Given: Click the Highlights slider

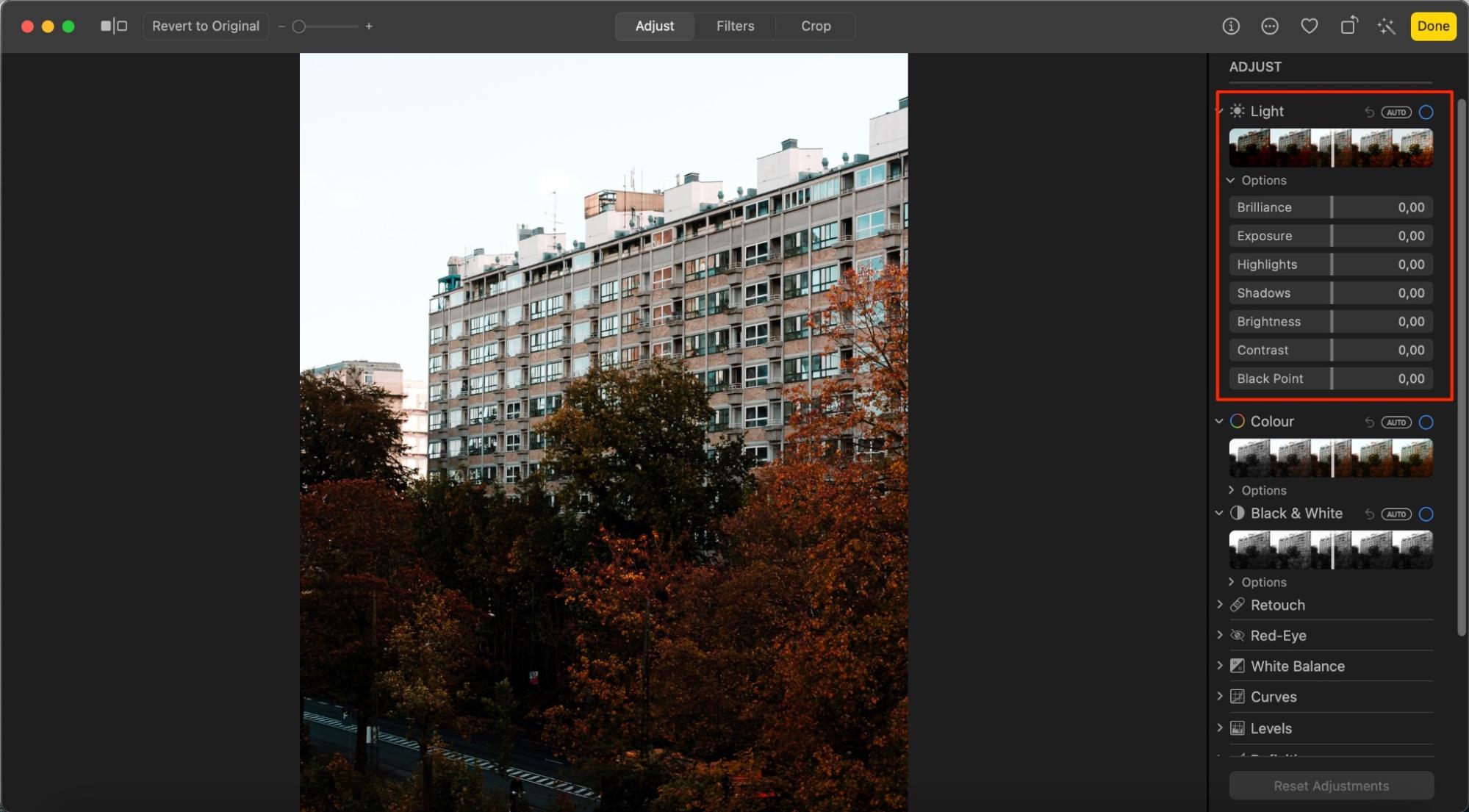Looking at the screenshot, I should 1331,265.
